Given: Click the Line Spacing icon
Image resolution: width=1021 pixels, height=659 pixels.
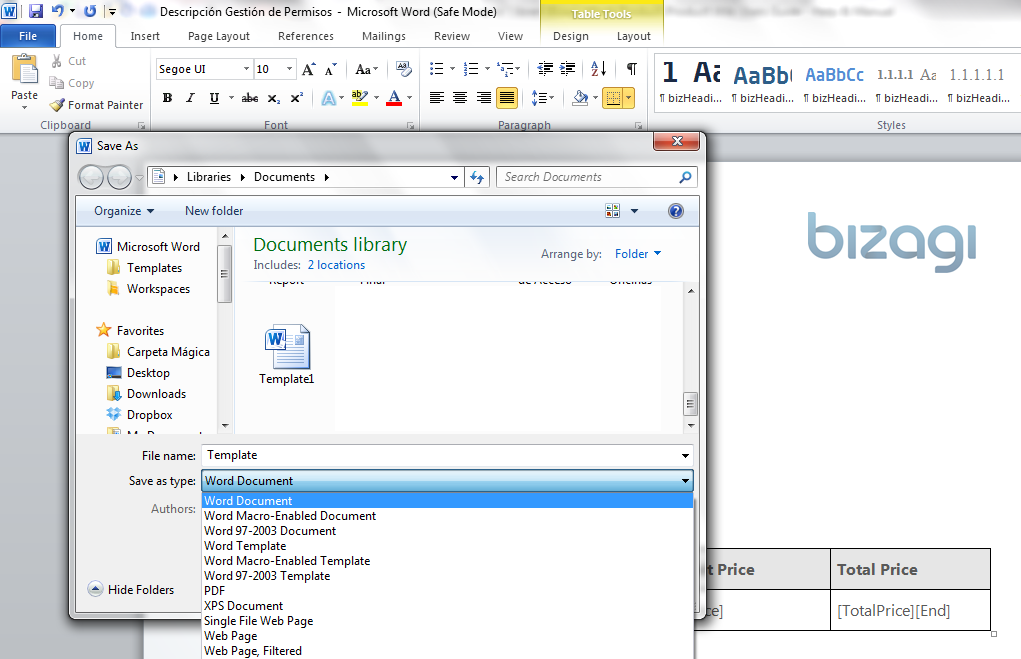Looking at the screenshot, I should (539, 98).
